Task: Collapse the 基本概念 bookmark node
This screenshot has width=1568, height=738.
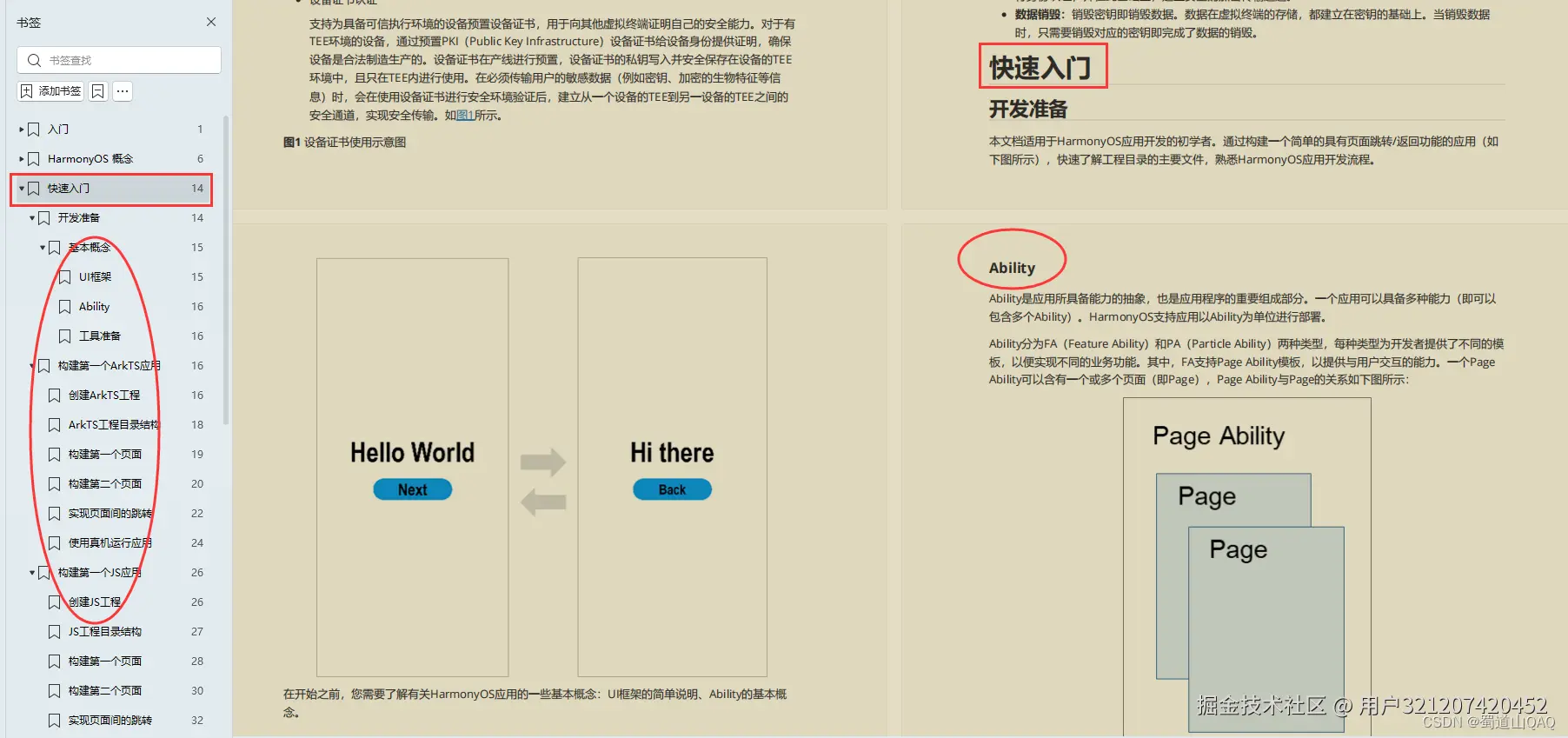Action: pyautogui.click(x=43, y=248)
